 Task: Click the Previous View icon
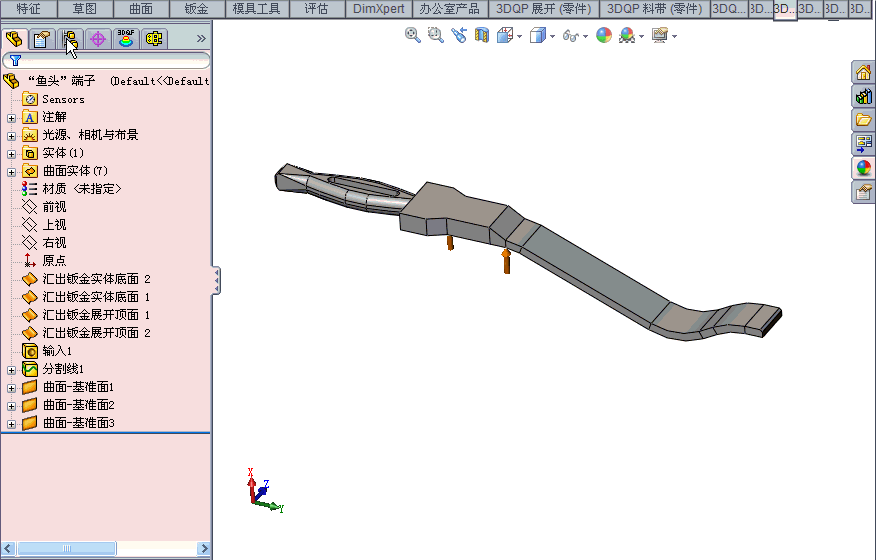[x=459, y=35]
